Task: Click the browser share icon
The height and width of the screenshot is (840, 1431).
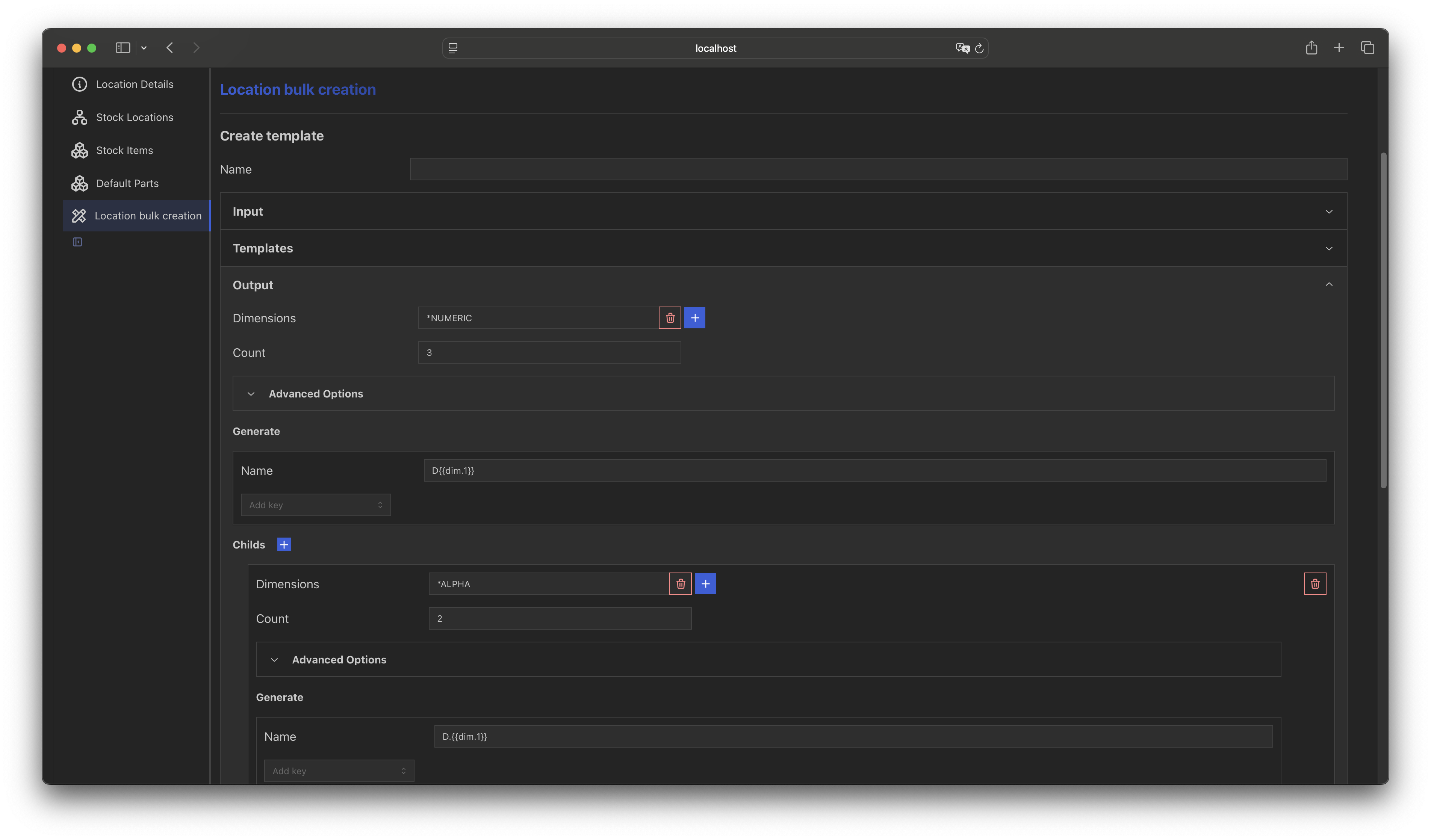Action: (x=1311, y=48)
